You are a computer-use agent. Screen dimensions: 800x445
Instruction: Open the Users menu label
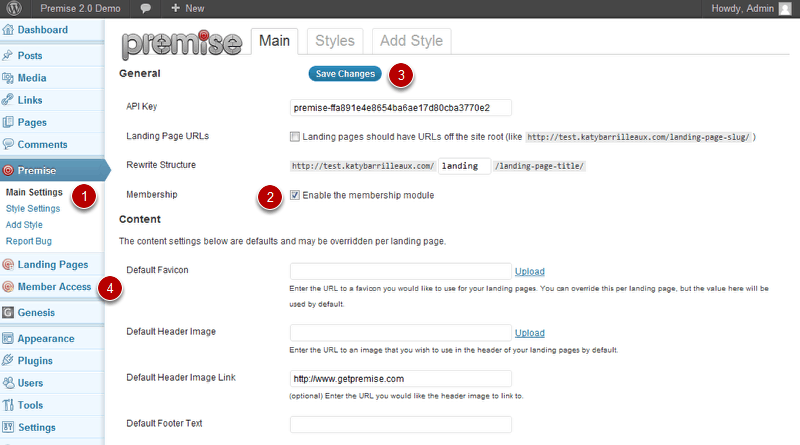tap(31, 383)
